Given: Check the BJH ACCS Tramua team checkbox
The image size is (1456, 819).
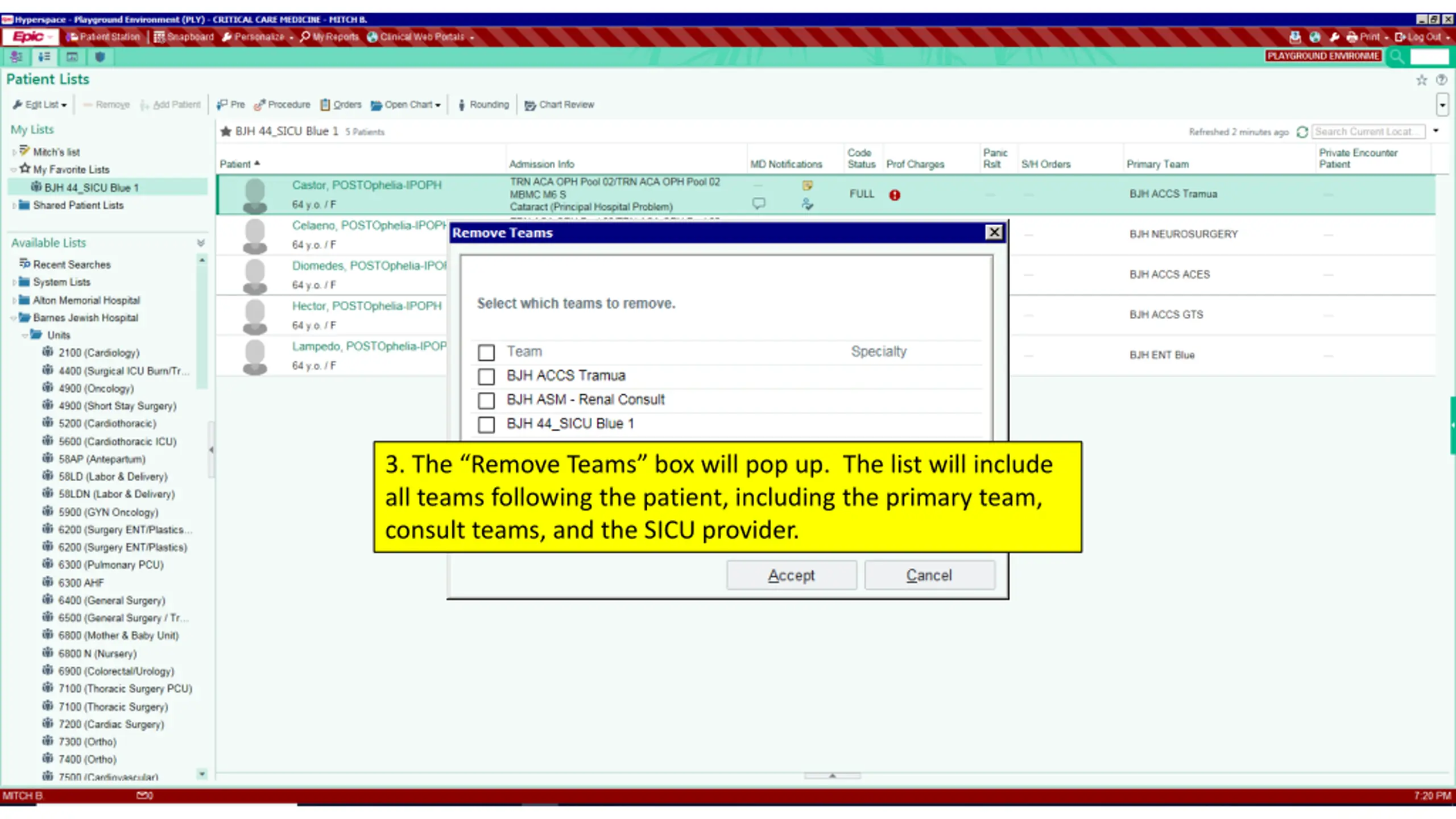Looking at the screenshot, I should coord(486,377).
